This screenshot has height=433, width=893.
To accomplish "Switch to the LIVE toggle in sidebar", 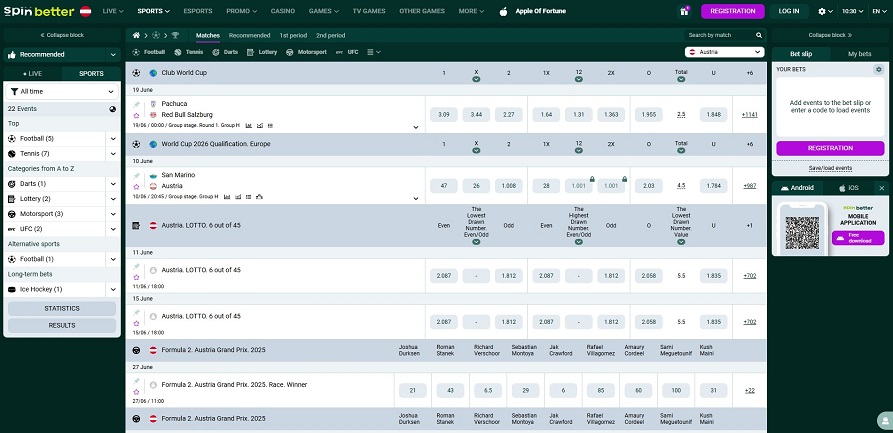I will [32, 73].
